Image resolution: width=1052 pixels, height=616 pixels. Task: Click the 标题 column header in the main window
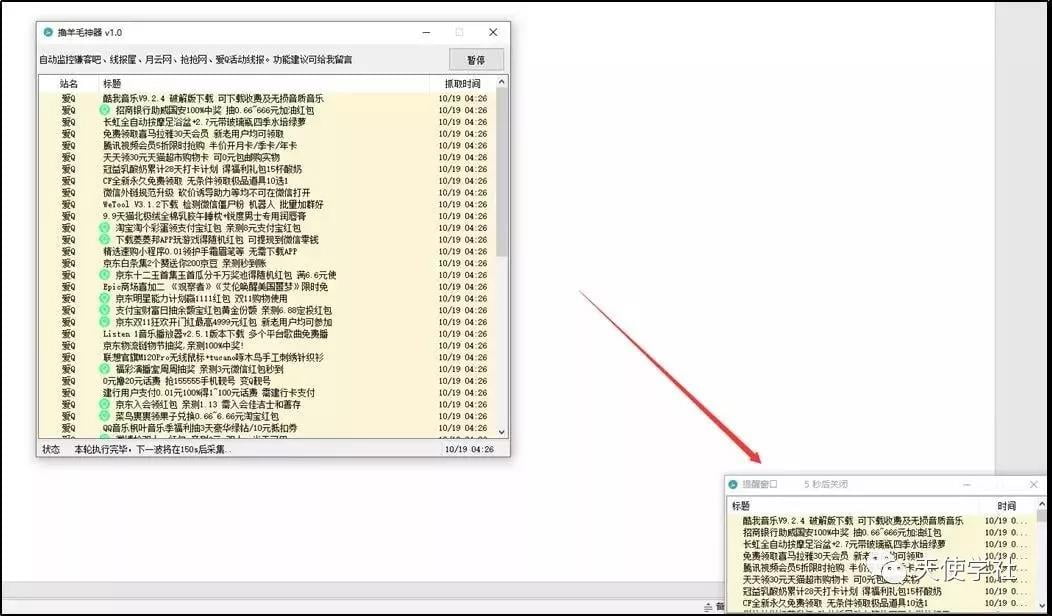click(x=264, y=84)
